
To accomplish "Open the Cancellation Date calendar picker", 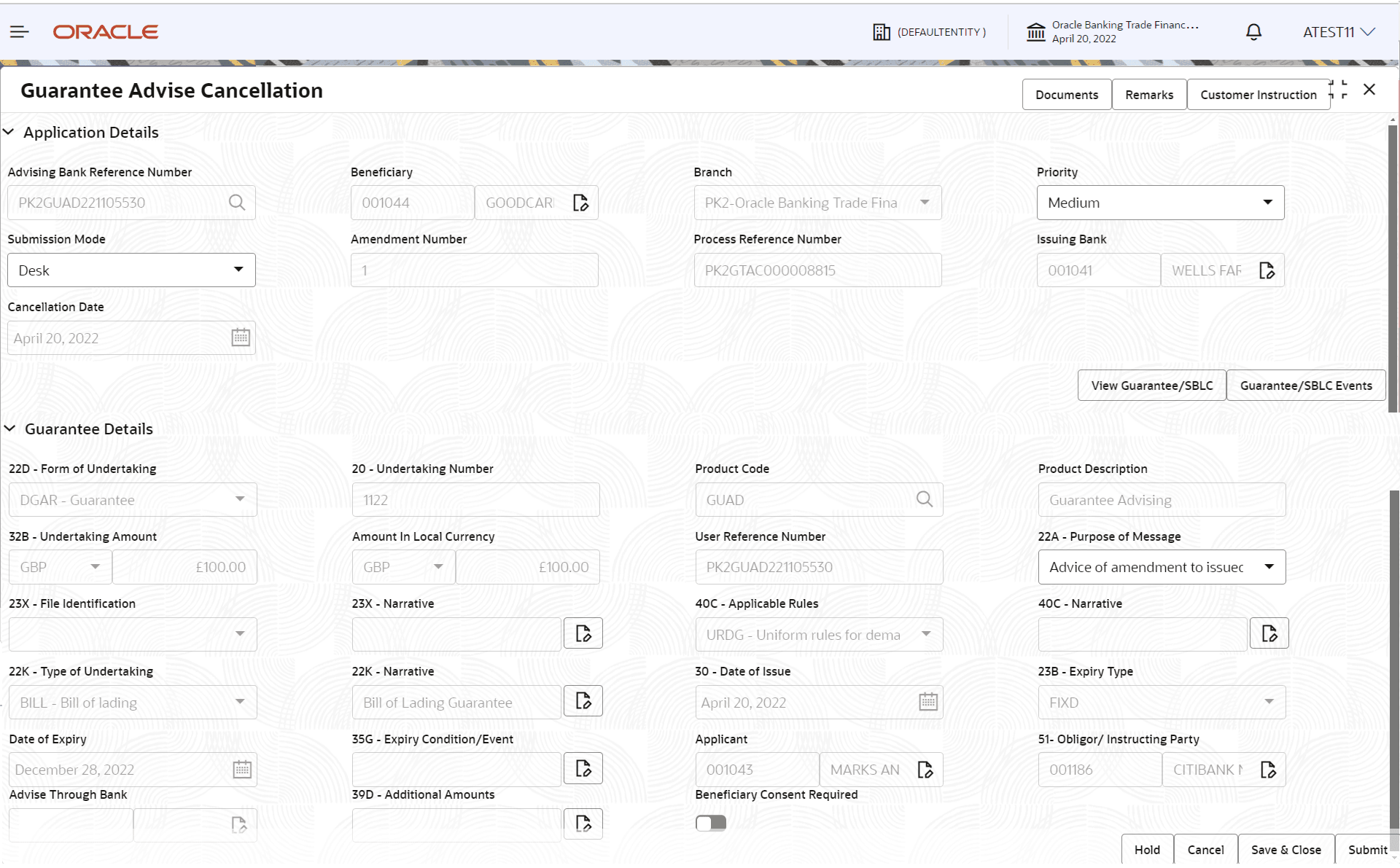I will pos(241,337).
